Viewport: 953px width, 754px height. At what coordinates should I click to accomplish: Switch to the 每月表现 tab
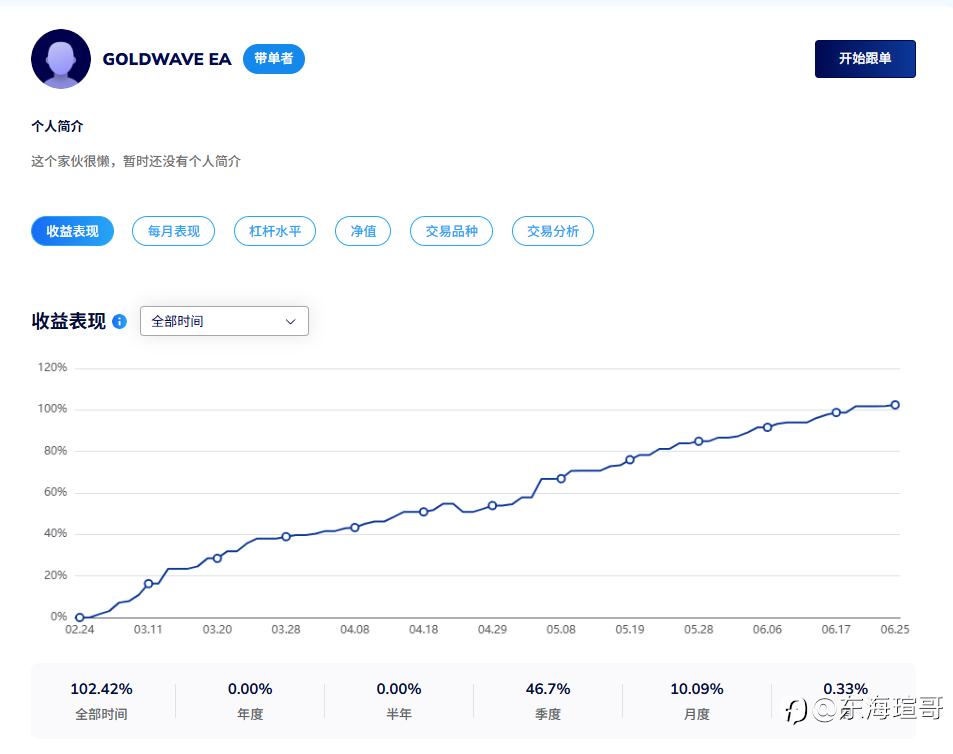click(173, 231)
